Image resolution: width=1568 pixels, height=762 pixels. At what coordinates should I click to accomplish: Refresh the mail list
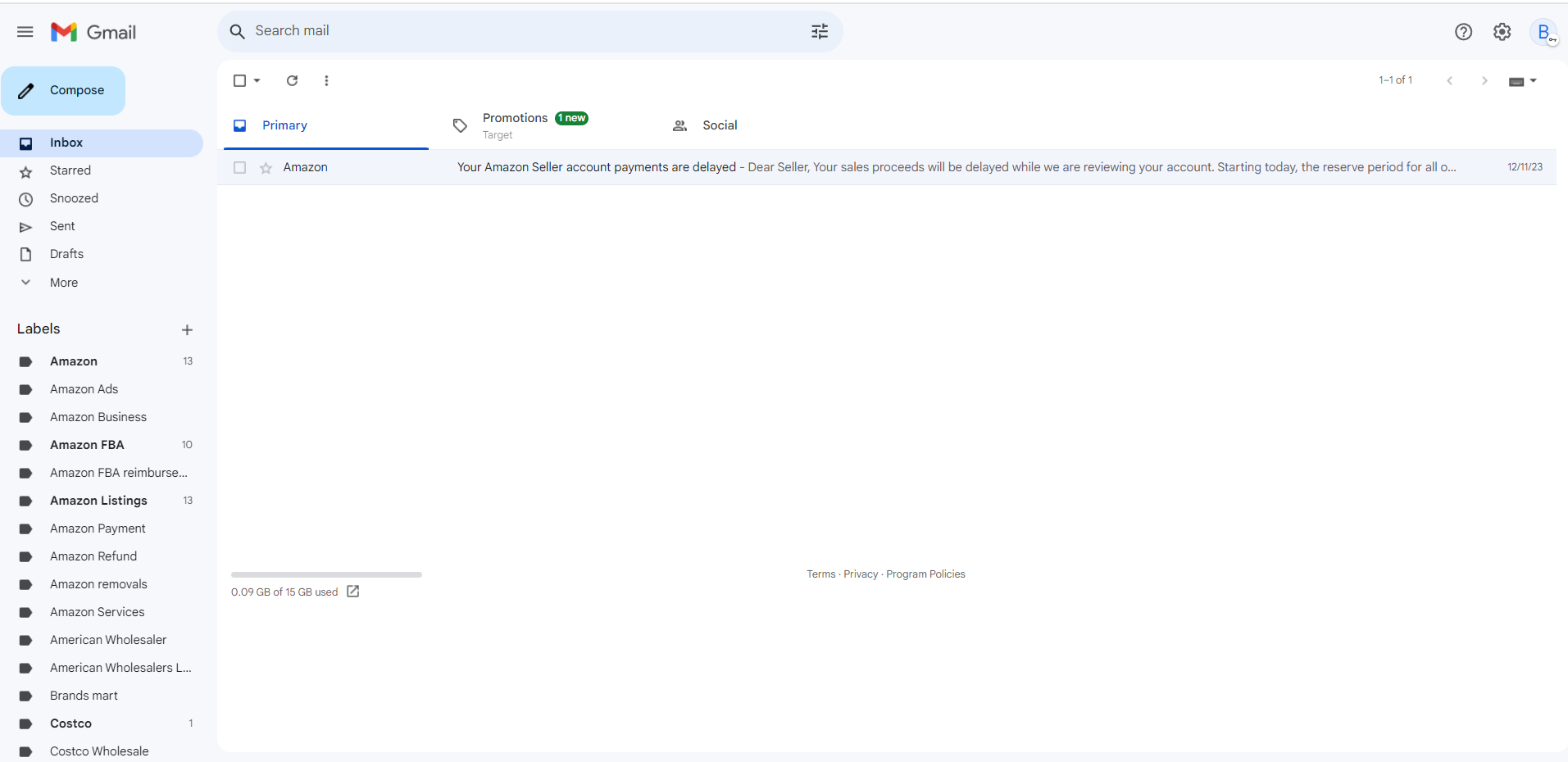coord(292,80)
